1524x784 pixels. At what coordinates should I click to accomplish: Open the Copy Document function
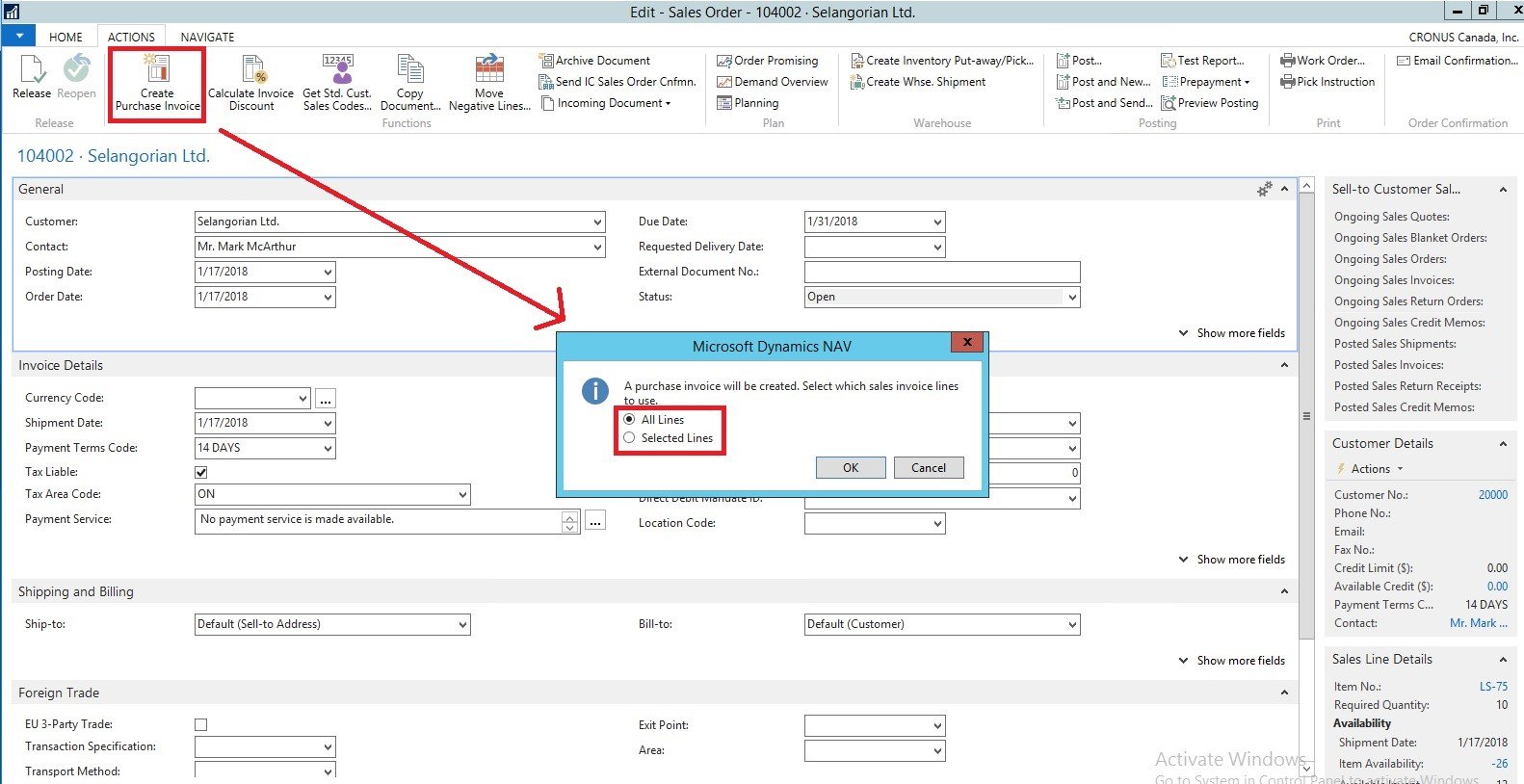410,83
